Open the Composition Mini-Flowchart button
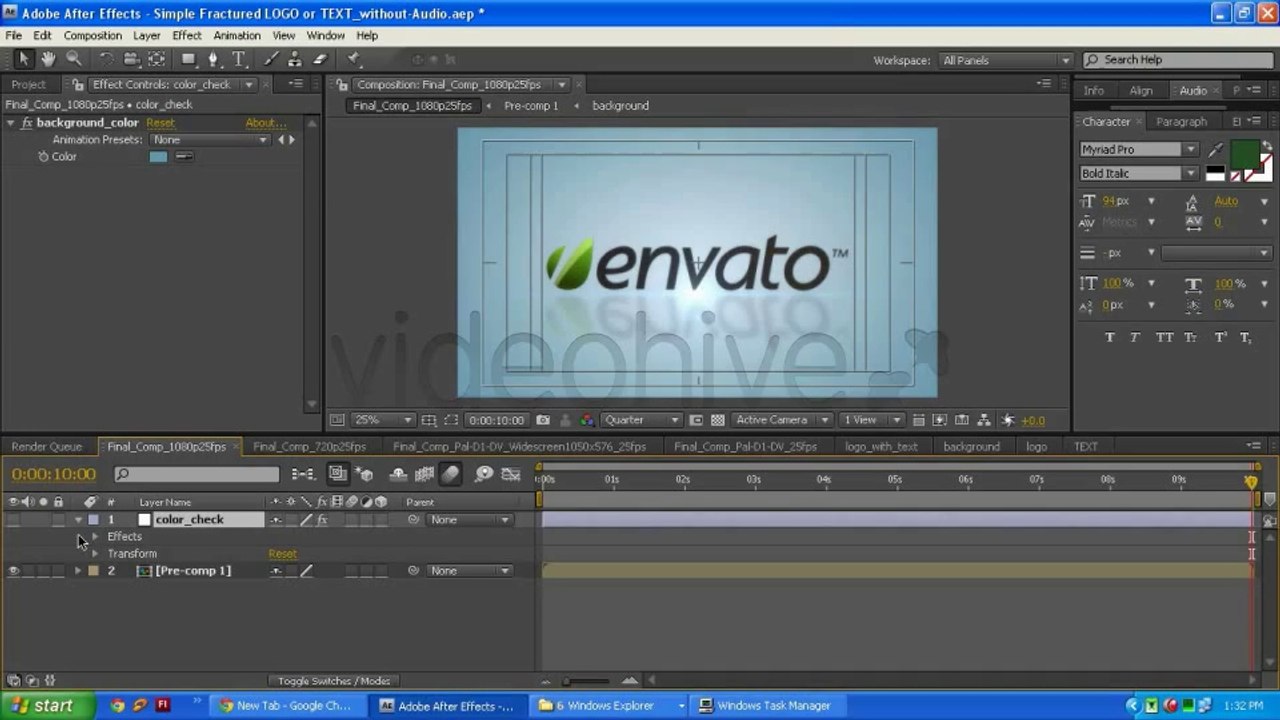This screenshot has height=720, width=1280. (303, 474)
